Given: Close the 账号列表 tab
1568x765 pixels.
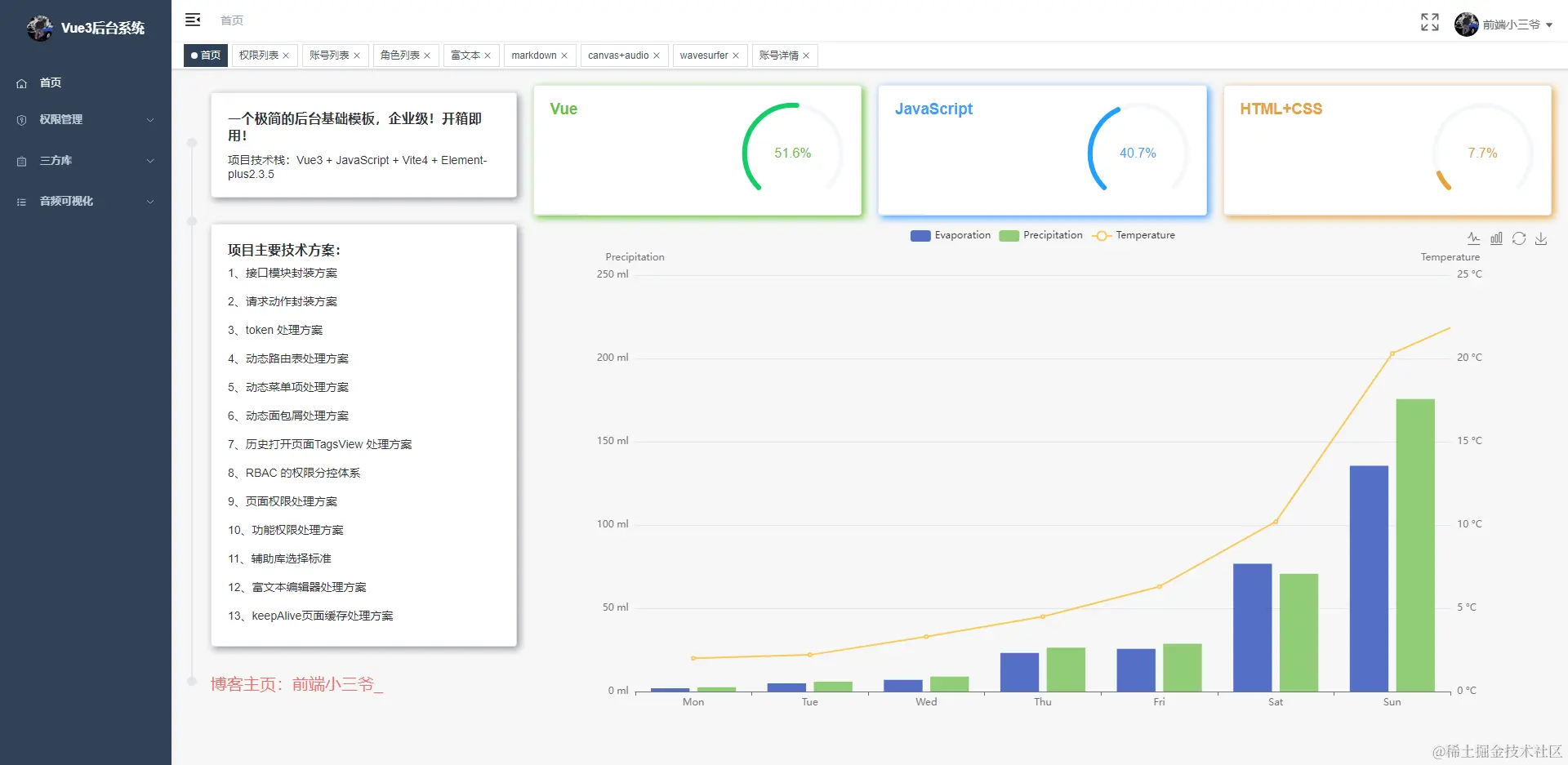Looking at the screenshot, I should [x=357, y=56].
